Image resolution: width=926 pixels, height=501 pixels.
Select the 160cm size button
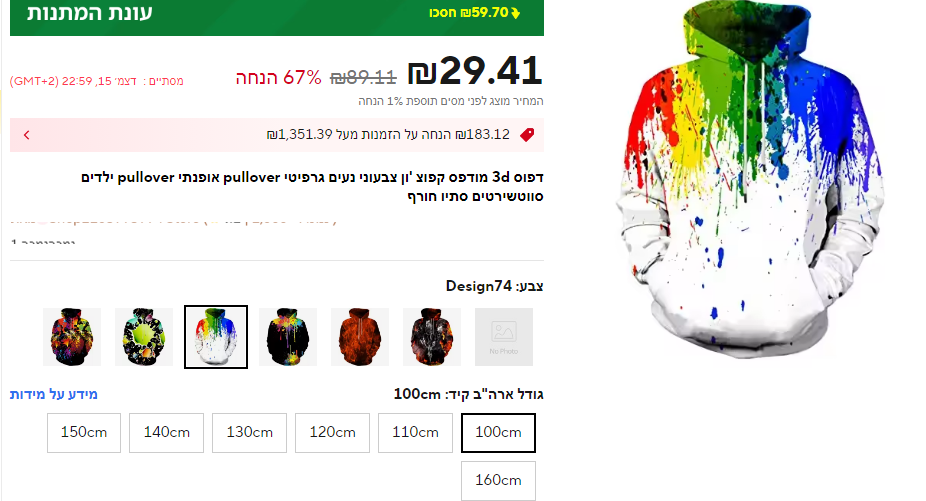498,481
